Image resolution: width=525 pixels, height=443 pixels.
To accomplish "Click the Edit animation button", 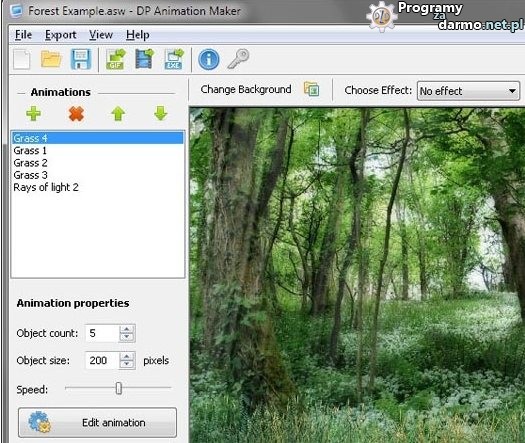I will tap(97, 423).
